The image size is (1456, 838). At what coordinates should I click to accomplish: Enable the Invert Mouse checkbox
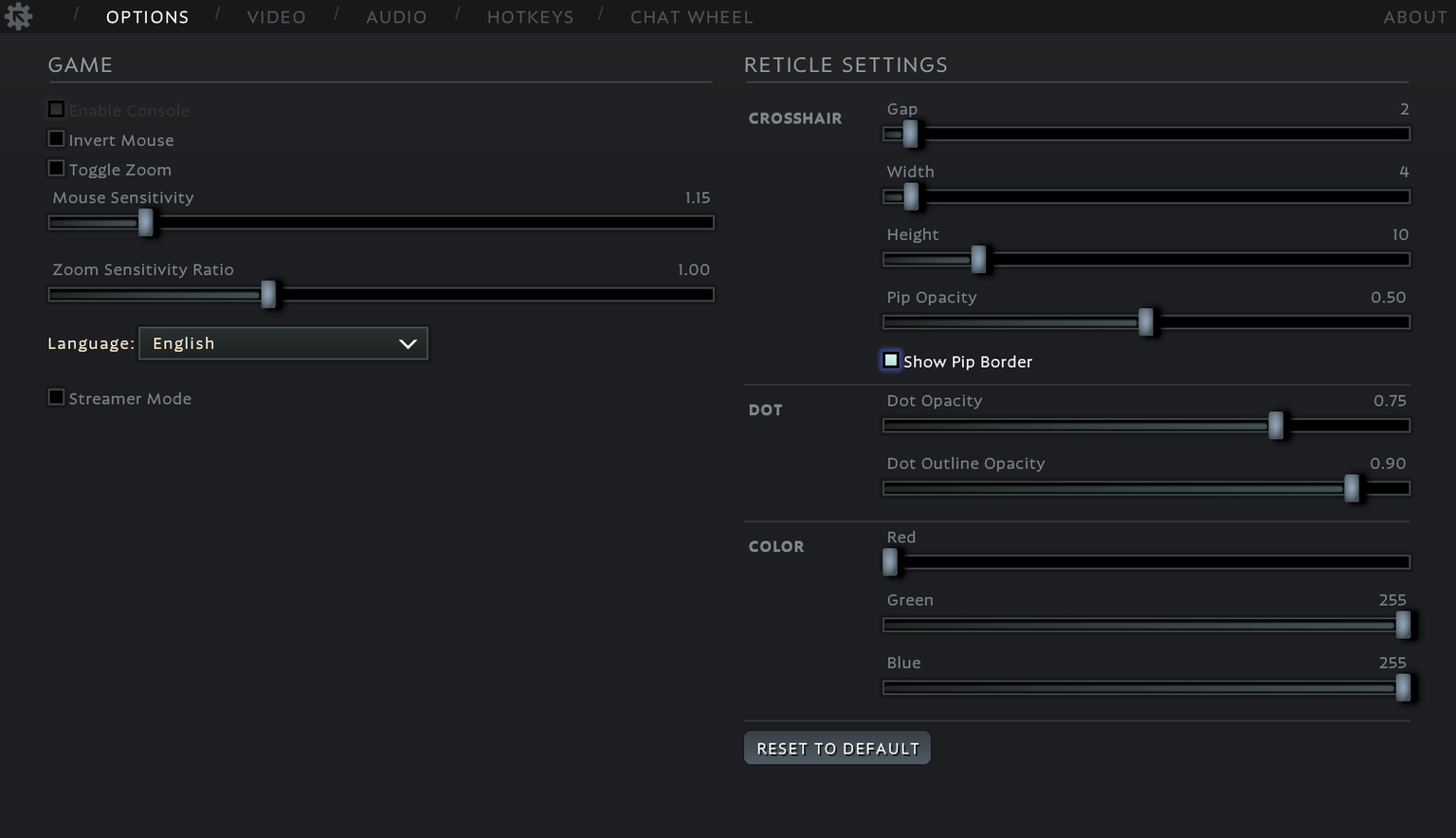[x=56, y=138]
